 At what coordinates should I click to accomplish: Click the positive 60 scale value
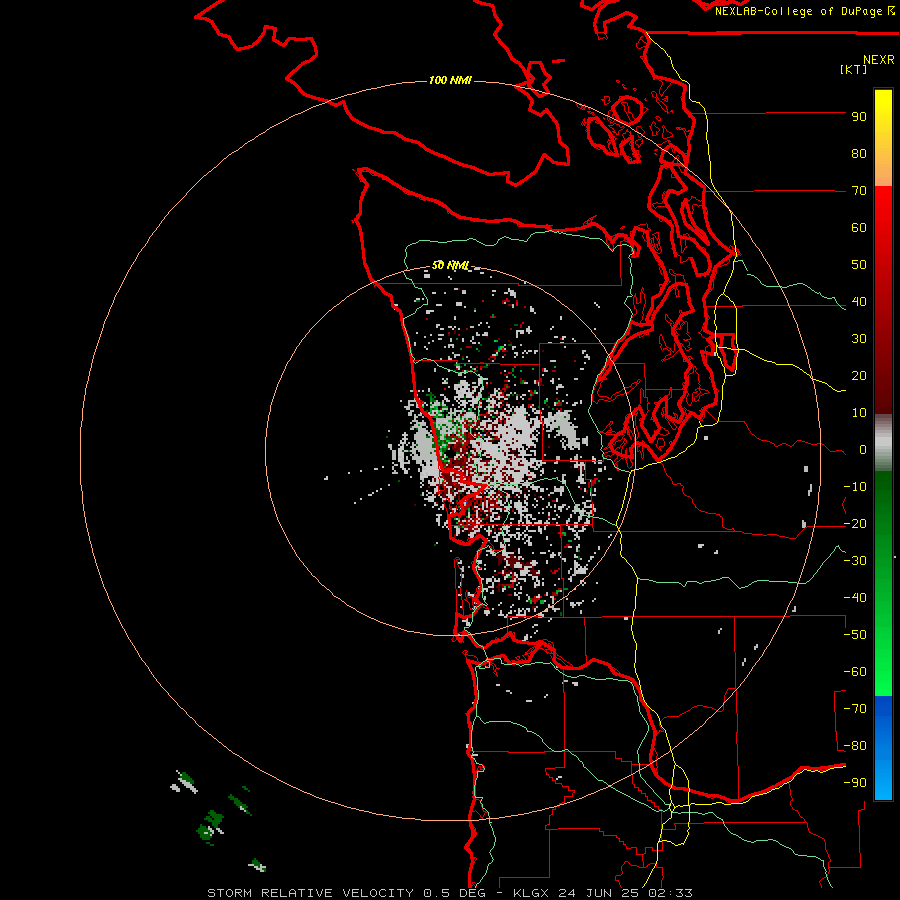pos(859,228)
